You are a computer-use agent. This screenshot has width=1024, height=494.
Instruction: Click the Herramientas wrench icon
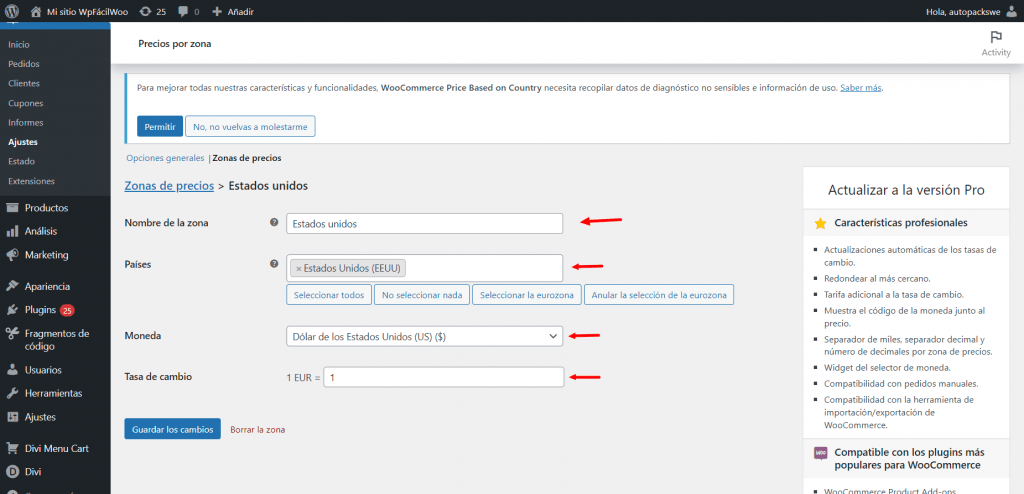click(x=12, y=393)
